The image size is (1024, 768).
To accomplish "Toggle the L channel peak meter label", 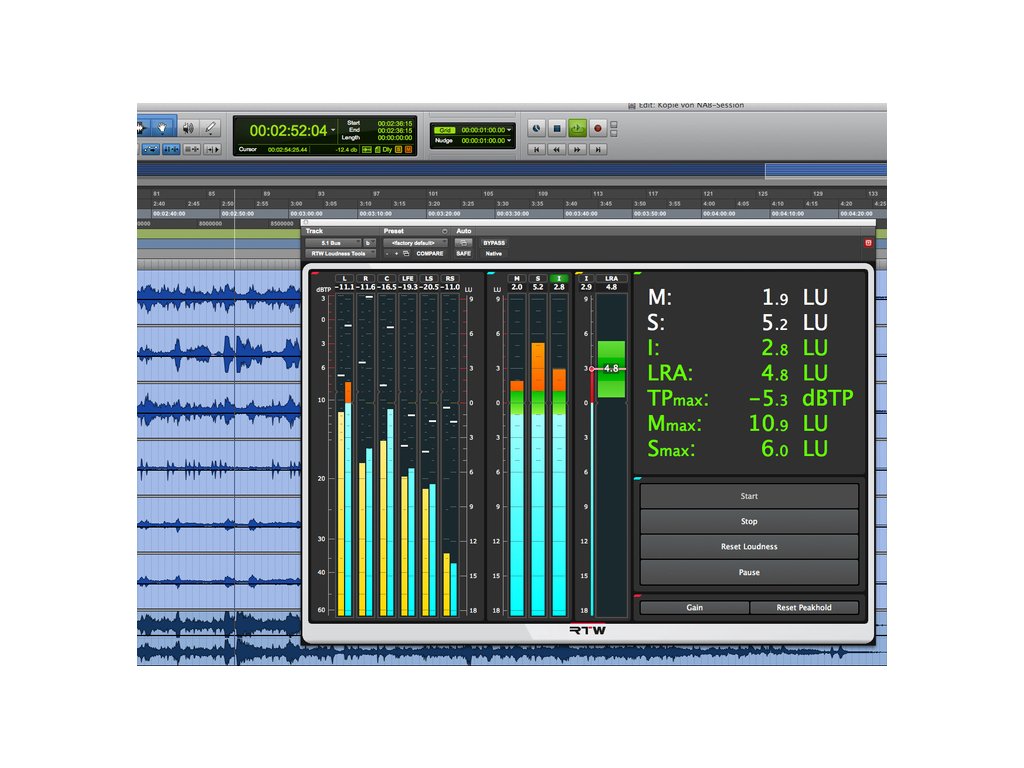I will coord(344,278).
